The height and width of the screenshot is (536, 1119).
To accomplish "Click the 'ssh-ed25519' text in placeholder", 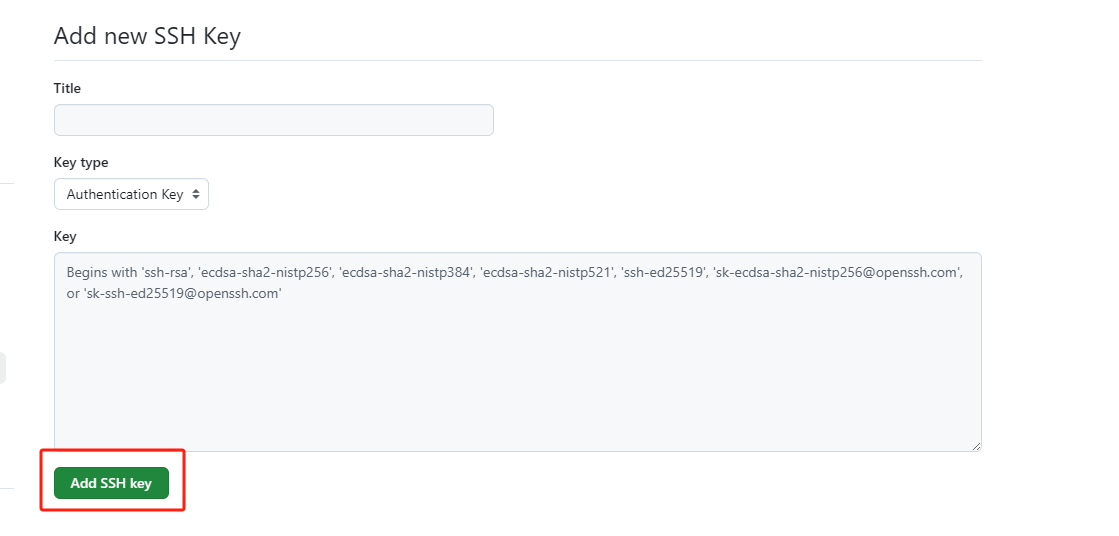I will click(x=664, y=272).
